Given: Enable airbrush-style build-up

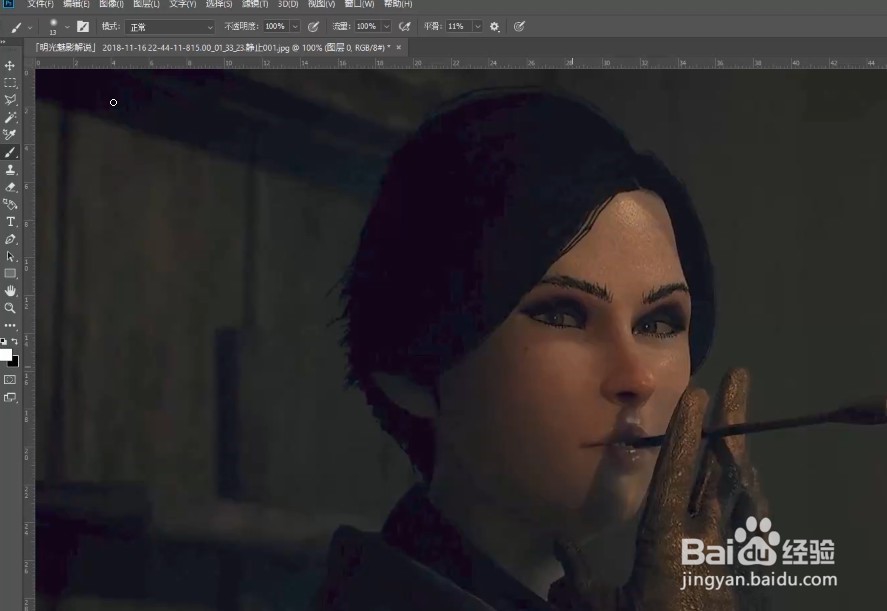Looking at the screenshot, I should [404, 27].
